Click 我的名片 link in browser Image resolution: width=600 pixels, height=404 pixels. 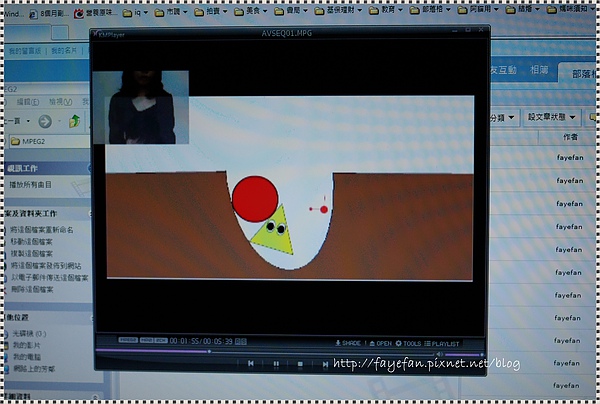[x=64, y=50]
